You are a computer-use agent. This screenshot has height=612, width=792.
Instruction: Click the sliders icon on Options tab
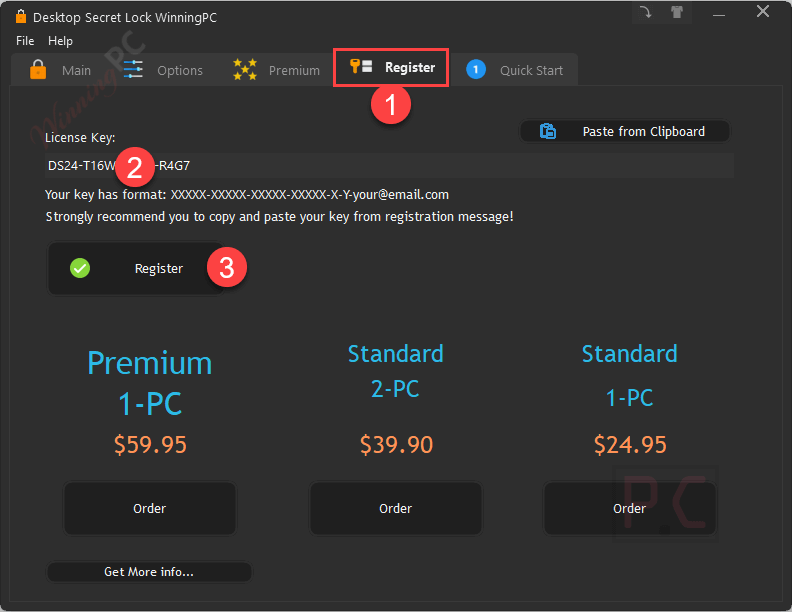pyautogui.click(x=133, y=69)
